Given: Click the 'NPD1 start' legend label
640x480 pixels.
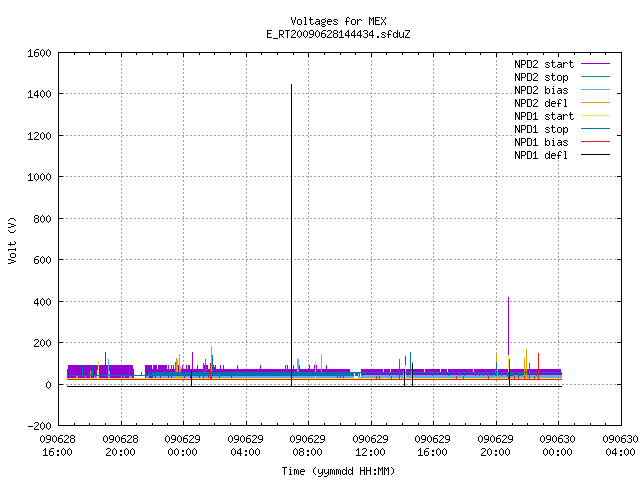Looking at the screenshot, I should point(544,116).
